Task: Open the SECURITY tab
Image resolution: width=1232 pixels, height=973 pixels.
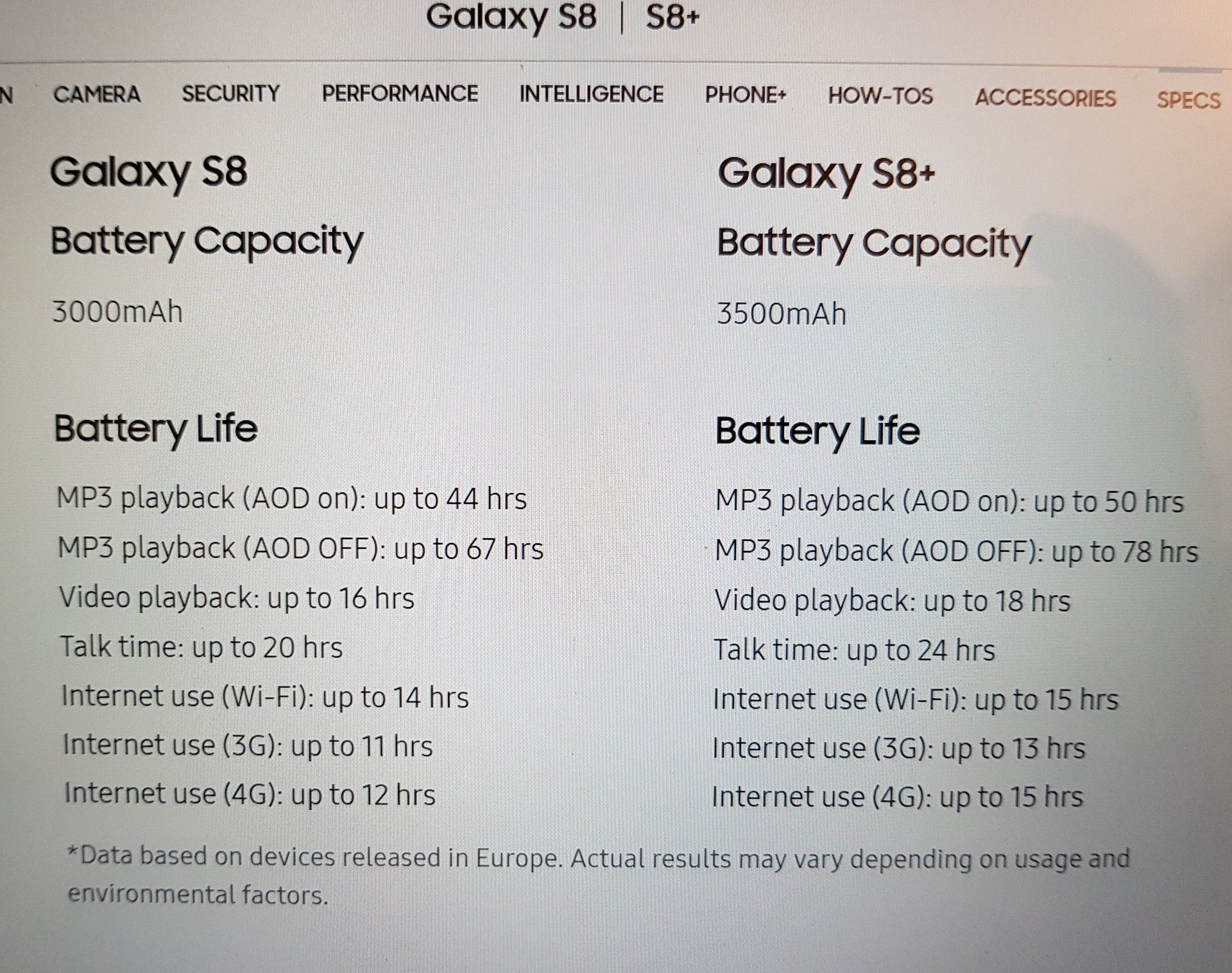Action: coord(231,94)
